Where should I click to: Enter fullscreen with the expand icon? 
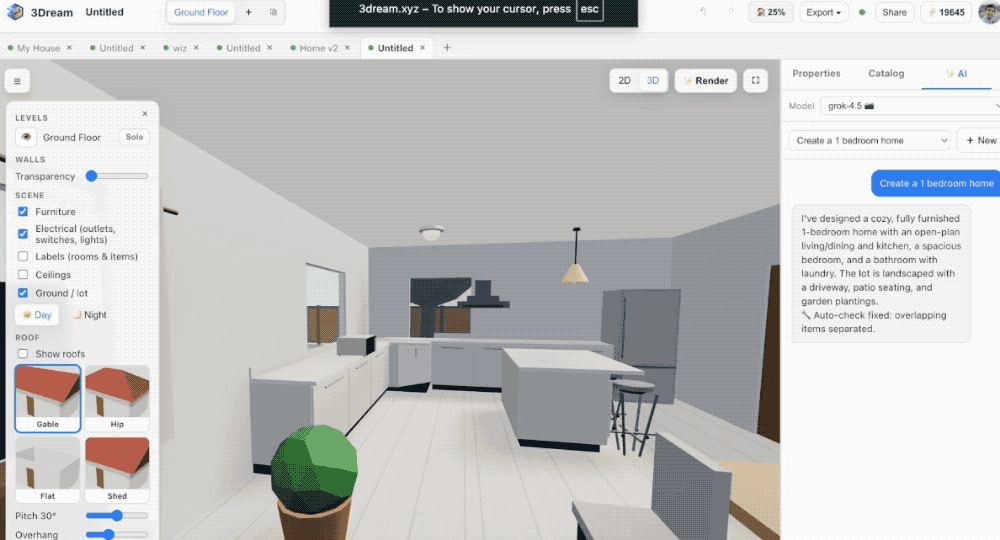(x=755, y=80)
